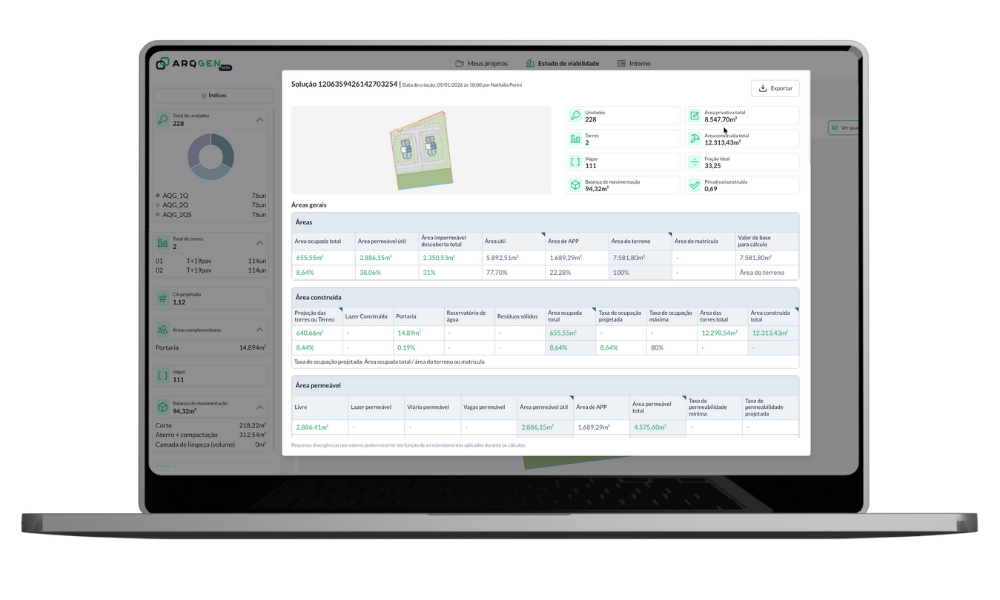Collapse the Áreas complementares section
This screenshot has height=600, width=1000.
260,329
